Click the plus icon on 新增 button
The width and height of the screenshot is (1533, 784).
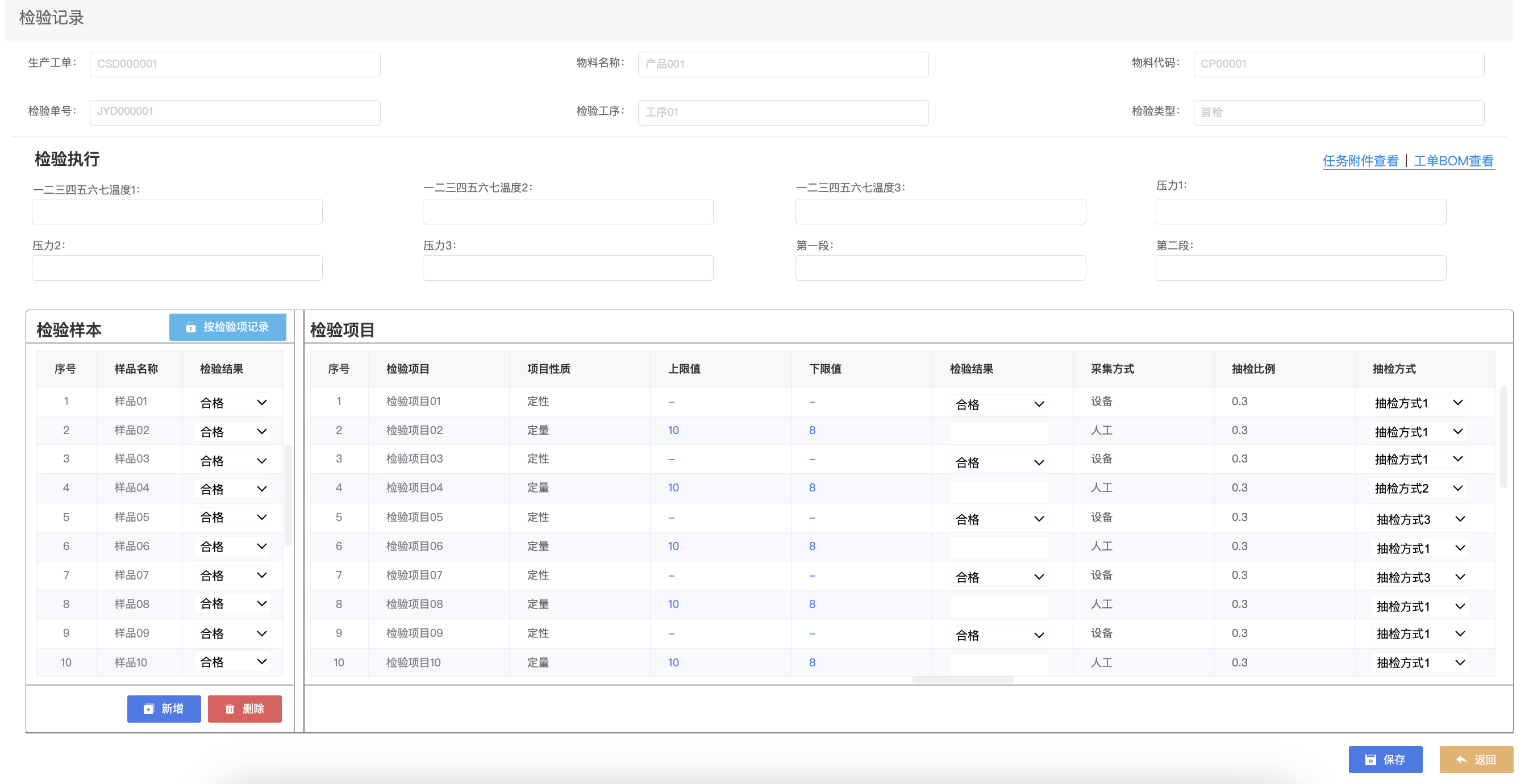(148, 708)
